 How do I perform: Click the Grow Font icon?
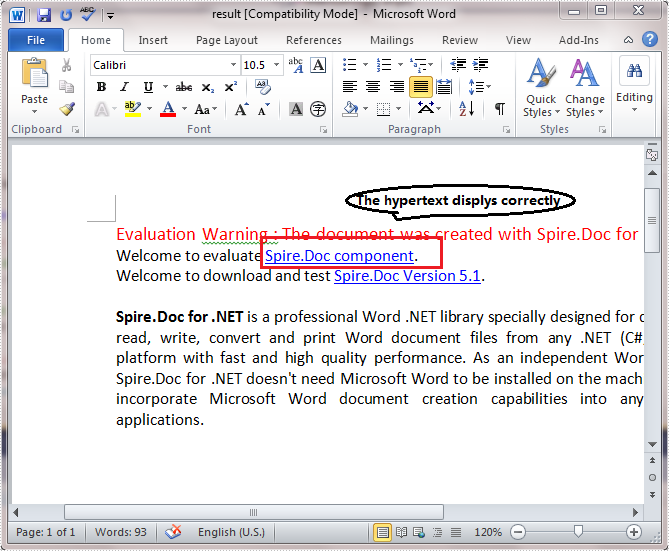tap(241, 109)
